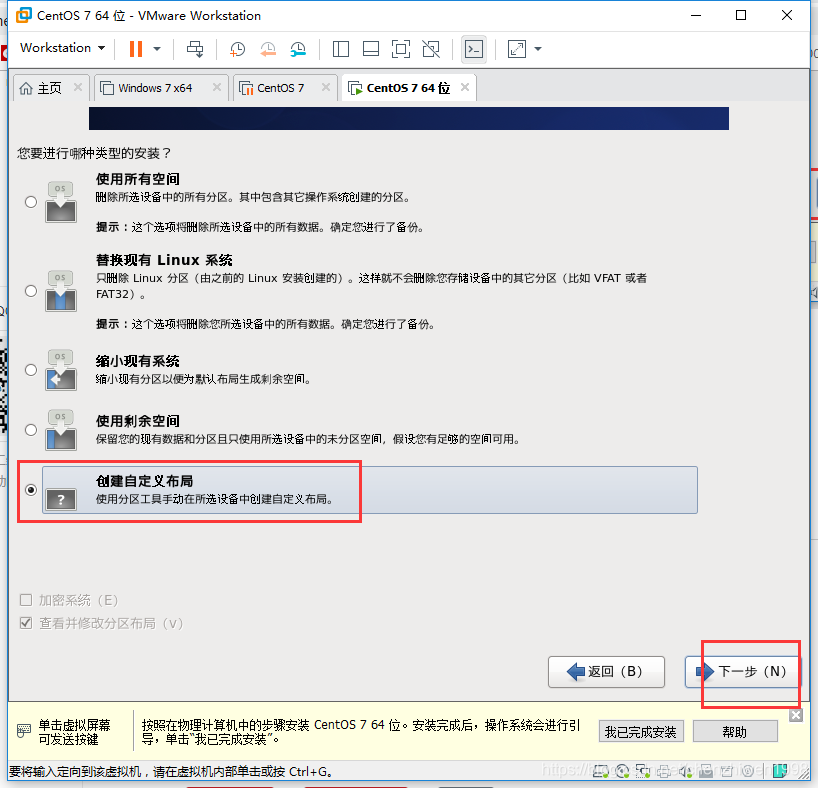Click the 帮助 help button
This screenshot has height=788, width=818.
(x=735, y=732)
